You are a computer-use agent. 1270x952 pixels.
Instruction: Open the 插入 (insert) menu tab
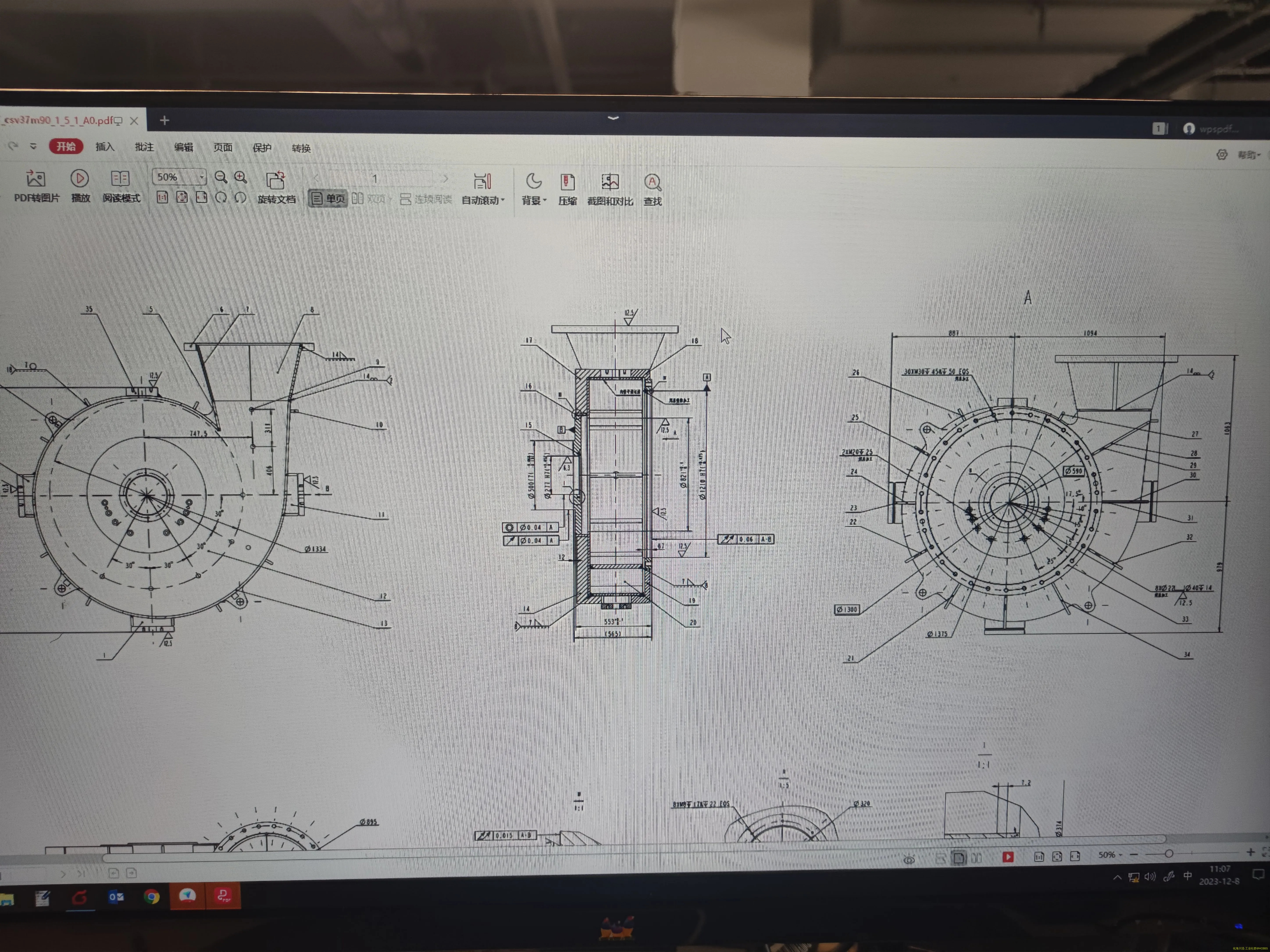coord(105,147)
